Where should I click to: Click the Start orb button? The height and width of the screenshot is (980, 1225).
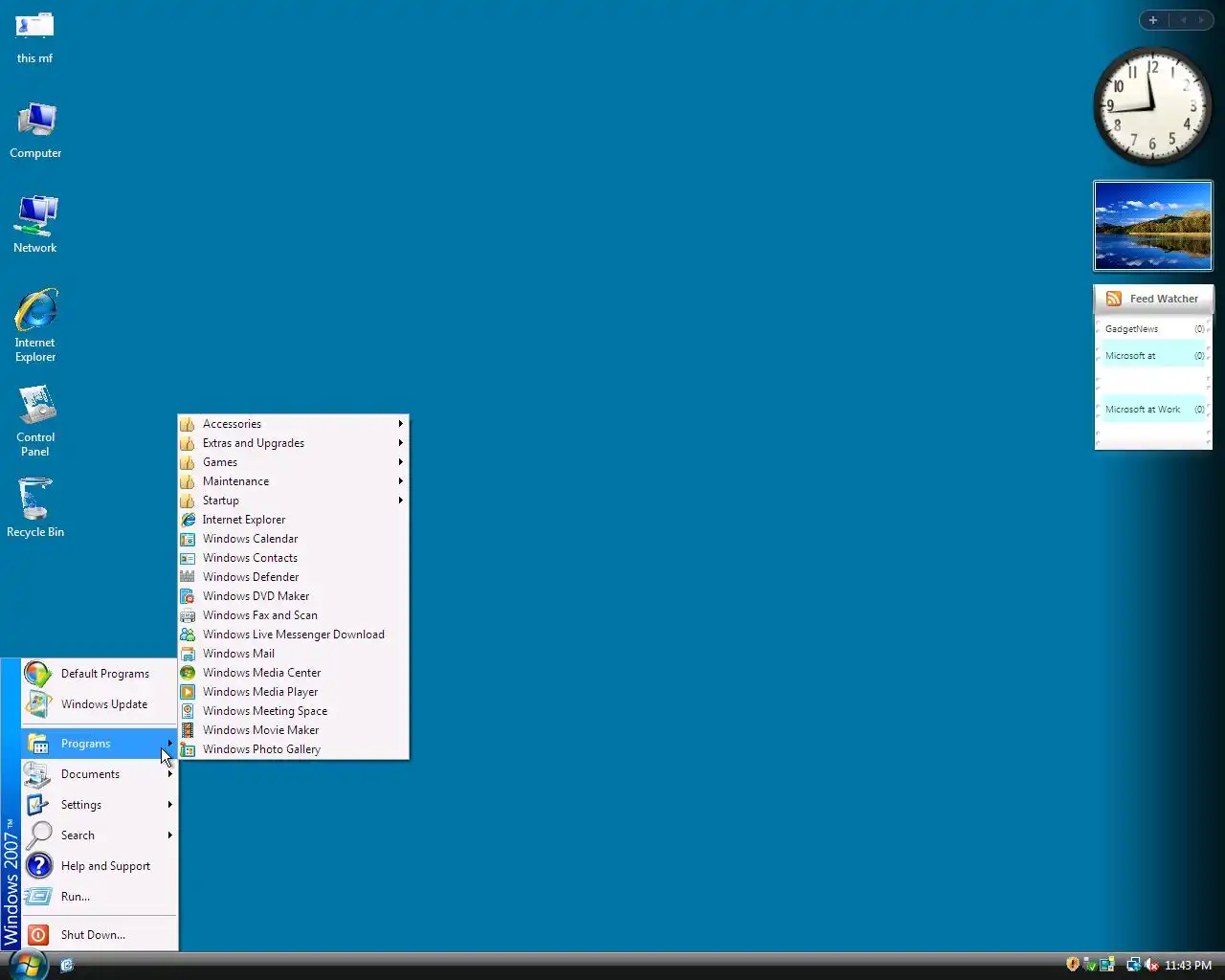coord(28,965)
